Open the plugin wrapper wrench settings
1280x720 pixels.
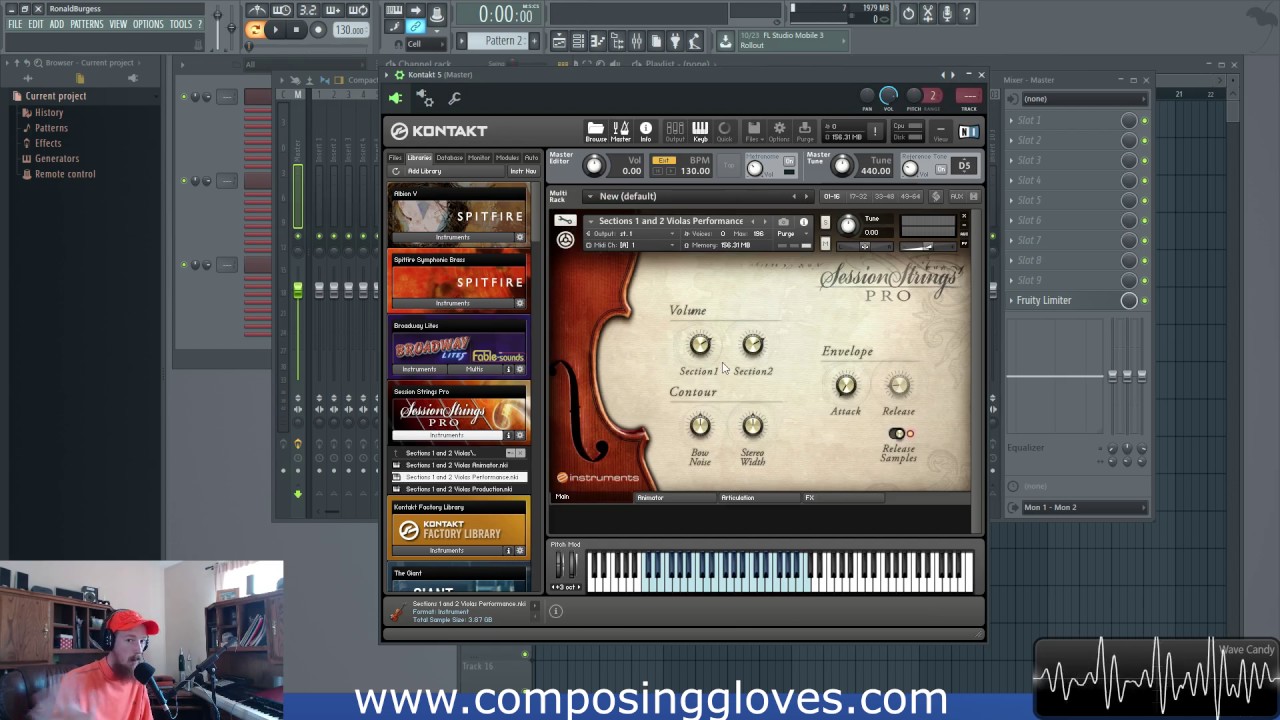[x=455, y=98]
